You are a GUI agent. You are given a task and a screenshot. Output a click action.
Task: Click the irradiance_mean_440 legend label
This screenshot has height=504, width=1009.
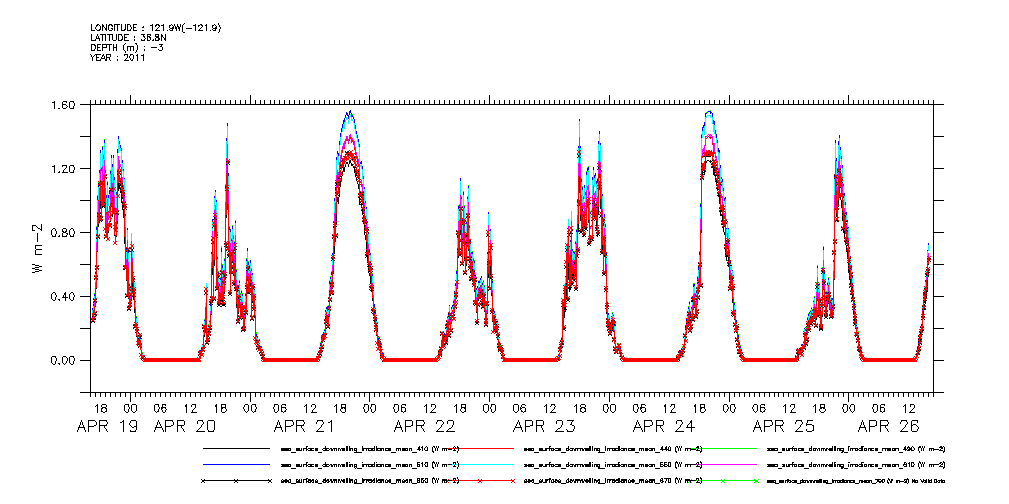613,448
